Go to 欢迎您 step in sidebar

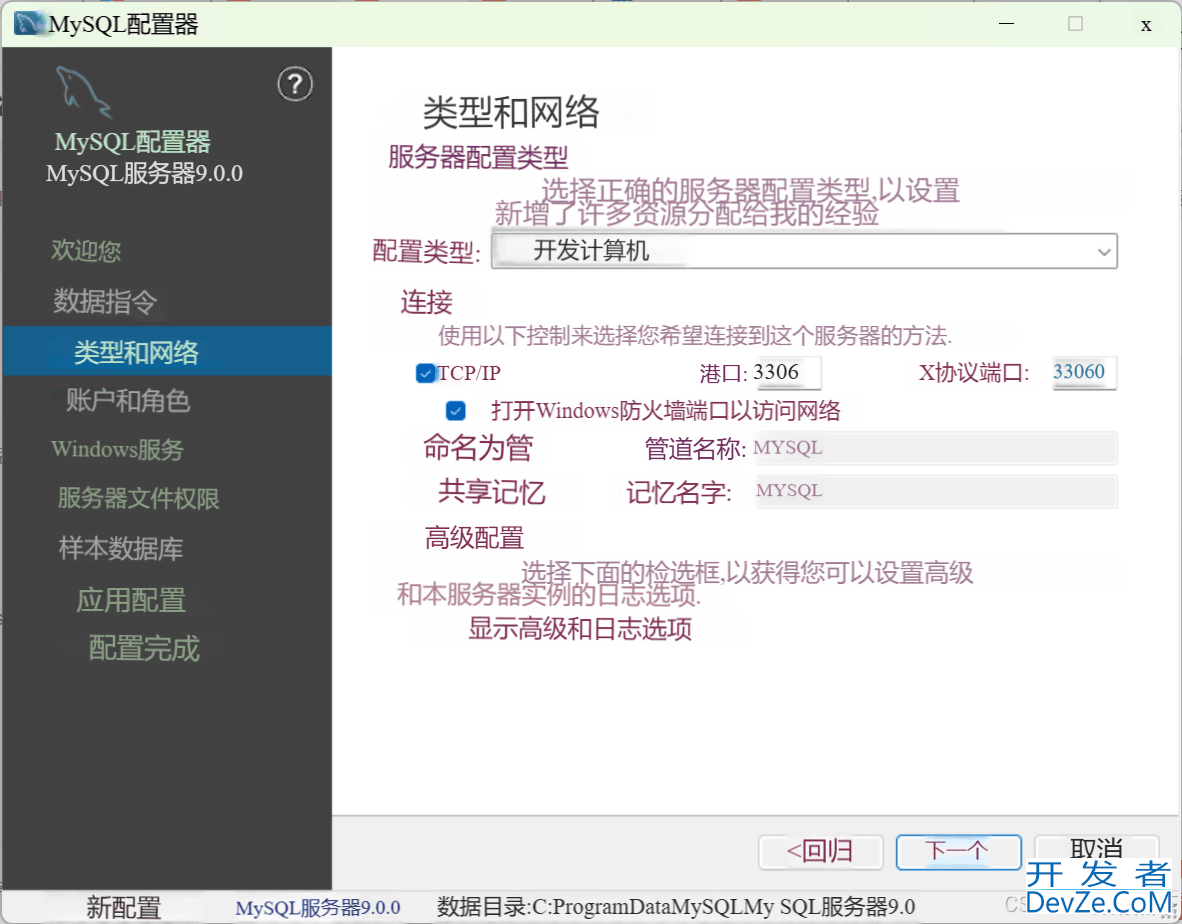(x=86, y=250)
